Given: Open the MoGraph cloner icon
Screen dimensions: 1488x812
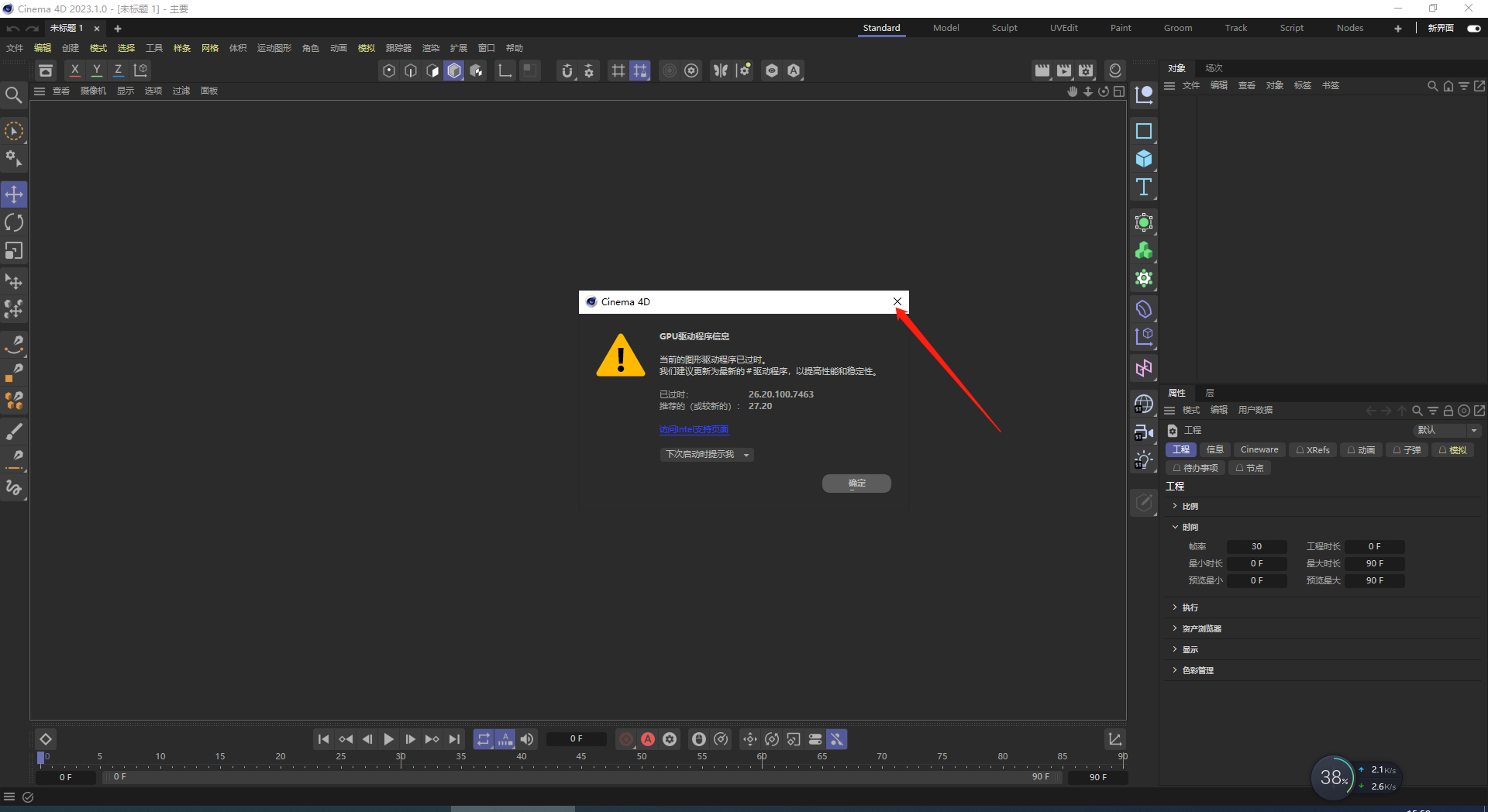Looking at the screenshot, I should pyautogui.click(x=1144, y=250).
